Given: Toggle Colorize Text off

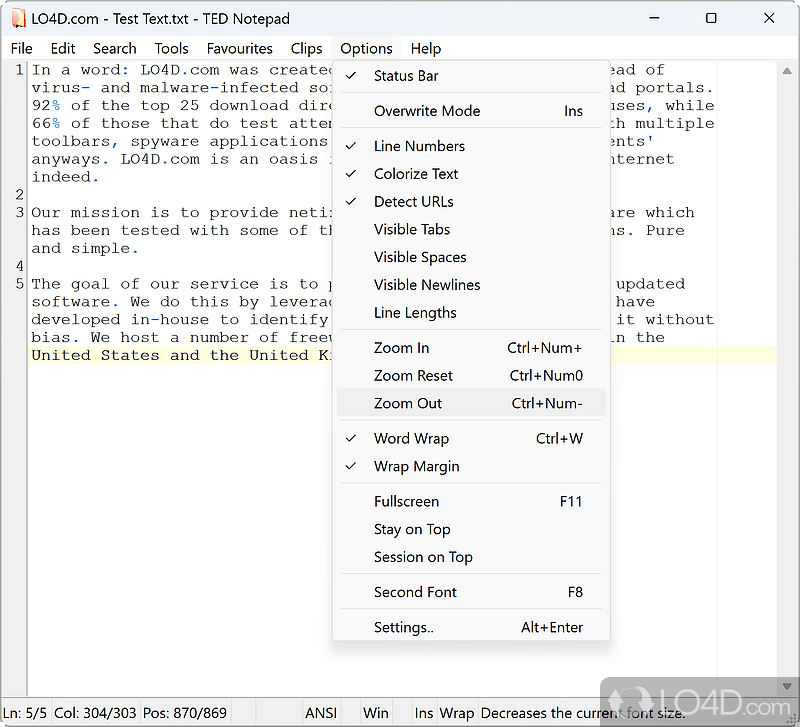Looking at the screenshot, I should (471, 174).
